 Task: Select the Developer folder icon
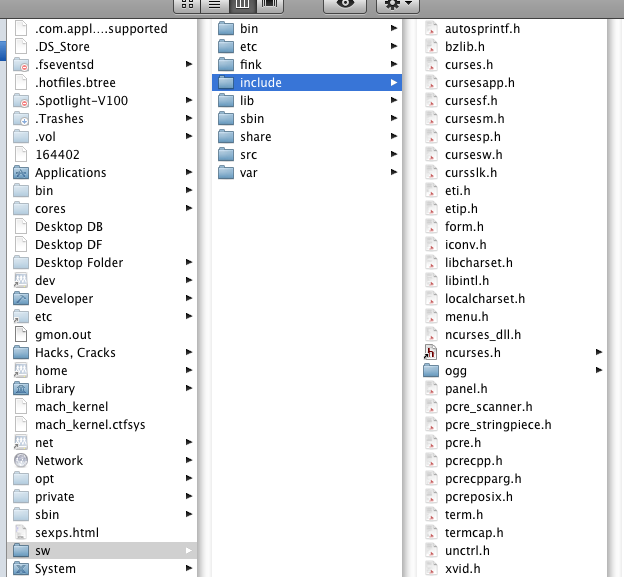(21, 298)
